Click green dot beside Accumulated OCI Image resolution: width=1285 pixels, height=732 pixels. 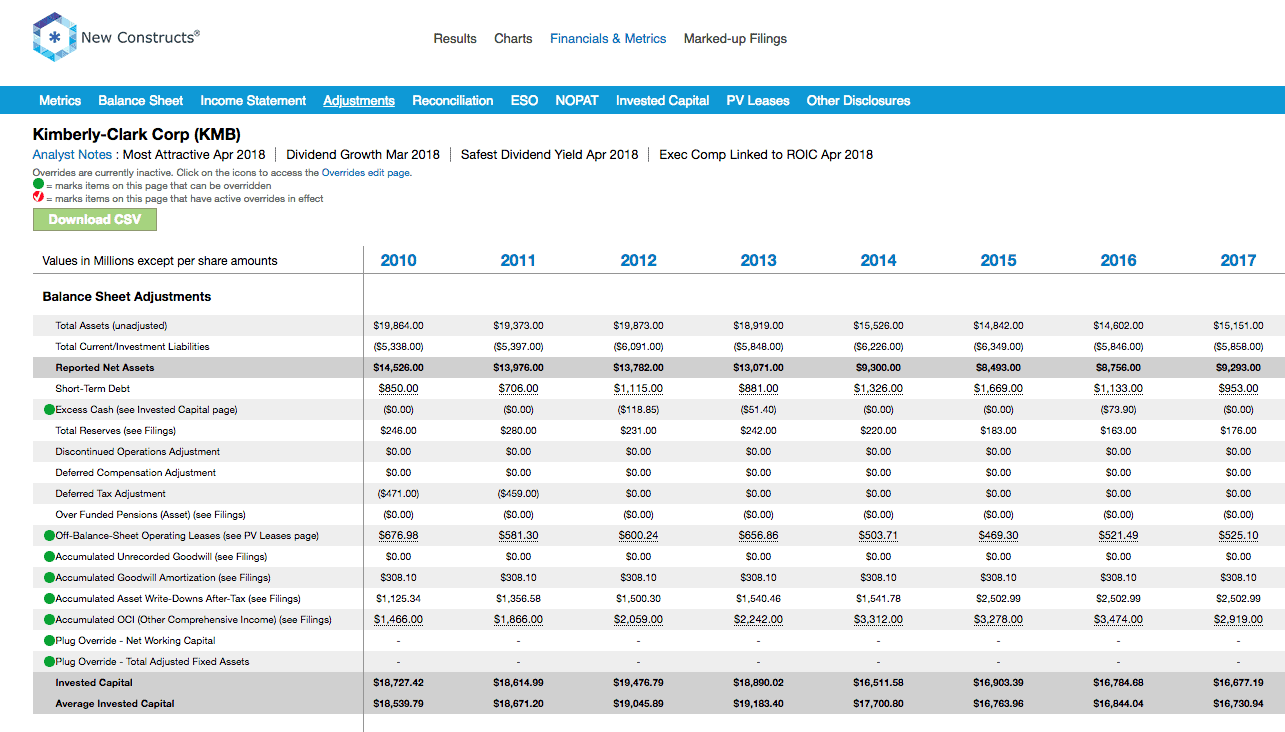pos(49,620)
